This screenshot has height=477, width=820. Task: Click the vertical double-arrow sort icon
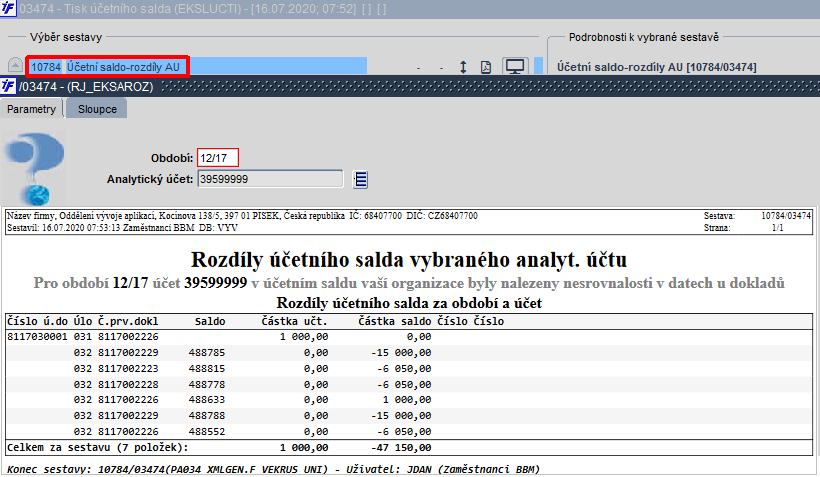pyautogui.click(x=463, y=67)
